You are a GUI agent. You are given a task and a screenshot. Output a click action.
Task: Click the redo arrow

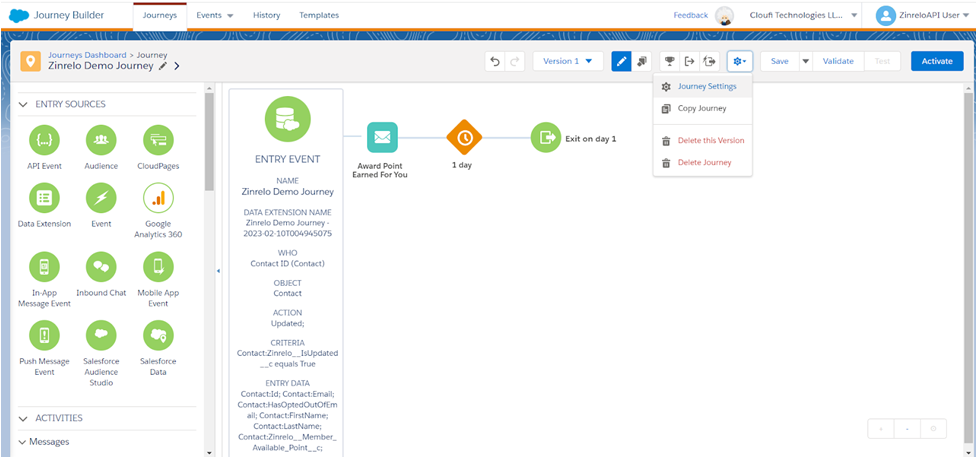[515, 61]
